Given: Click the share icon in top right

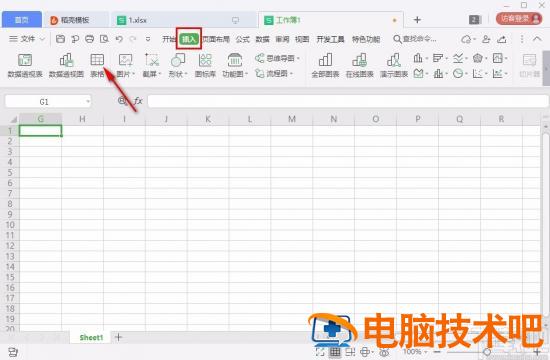Looking at the screenshot, I should pyautogui.click(x=502, y=39).
